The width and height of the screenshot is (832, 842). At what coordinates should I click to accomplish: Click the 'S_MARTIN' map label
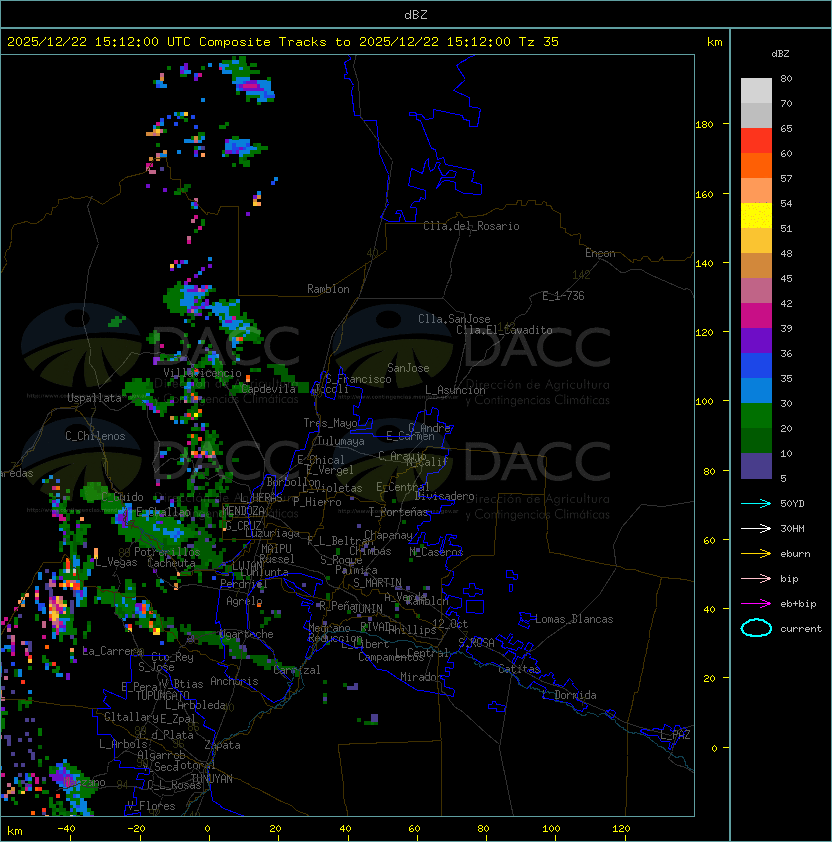click(x=378, y=583)
